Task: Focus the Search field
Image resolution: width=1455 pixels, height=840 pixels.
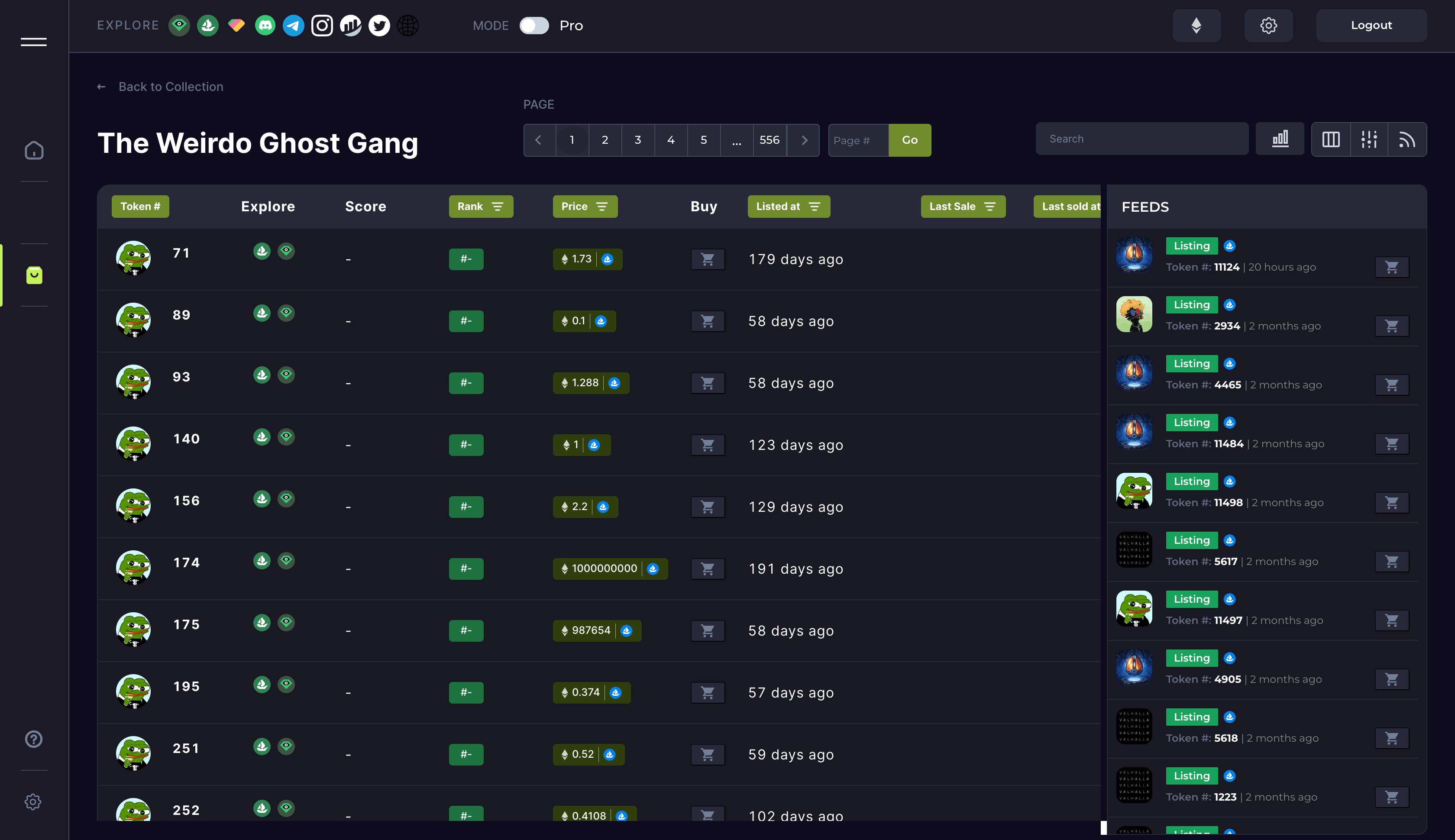Action: [1142, 139]
